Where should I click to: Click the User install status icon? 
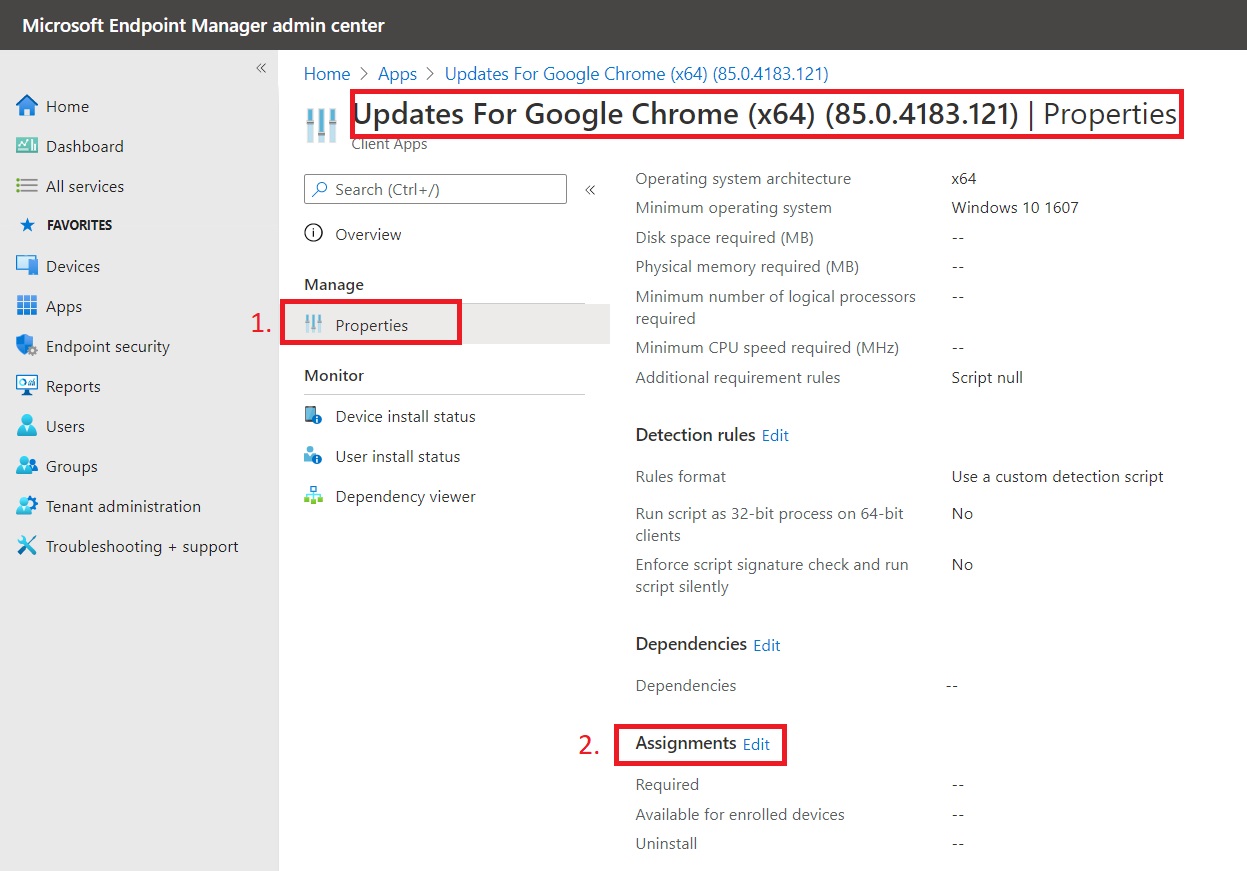coord(314,456)
